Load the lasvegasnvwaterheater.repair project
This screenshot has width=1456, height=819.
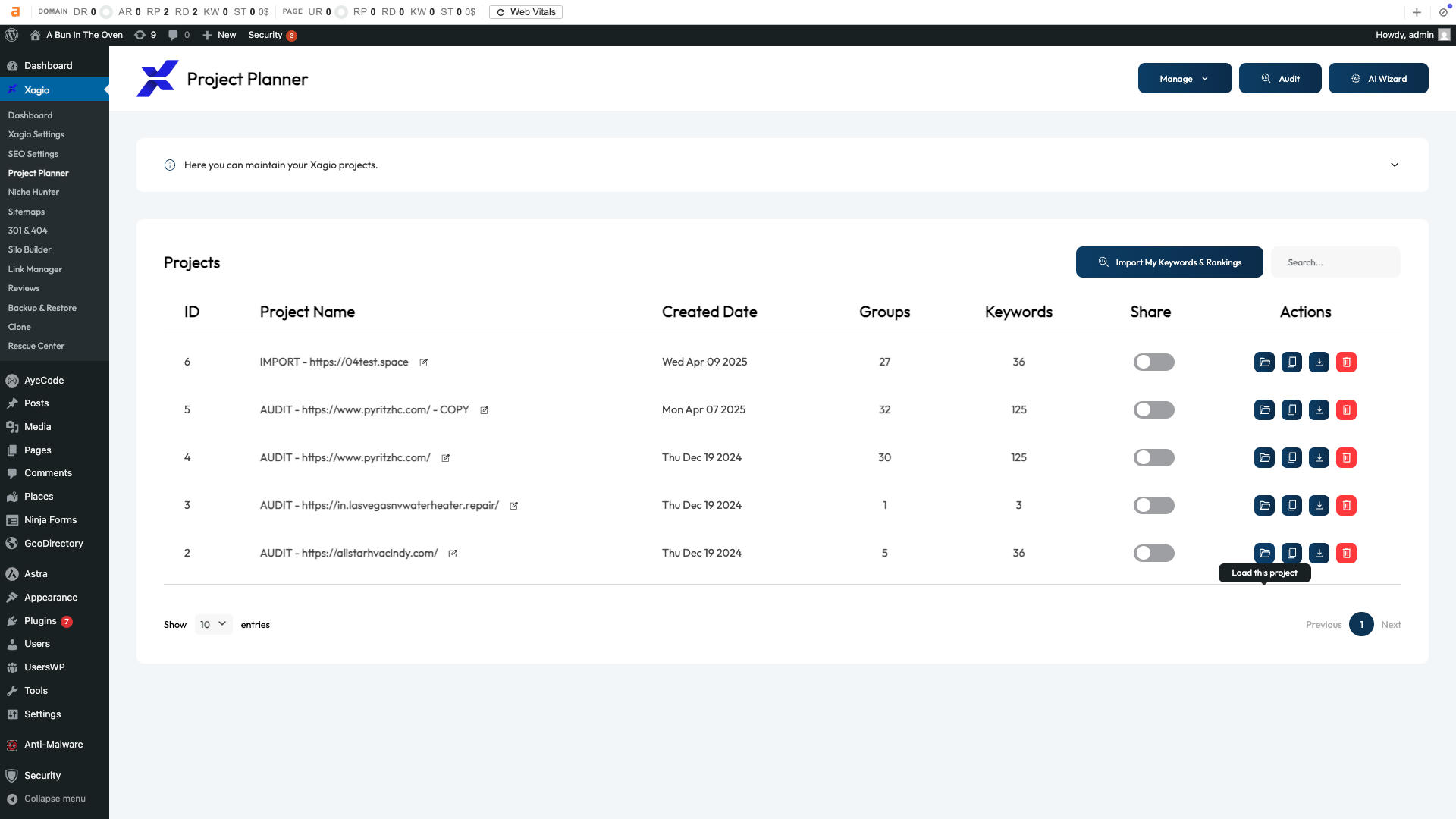(x=1264, y=506)
